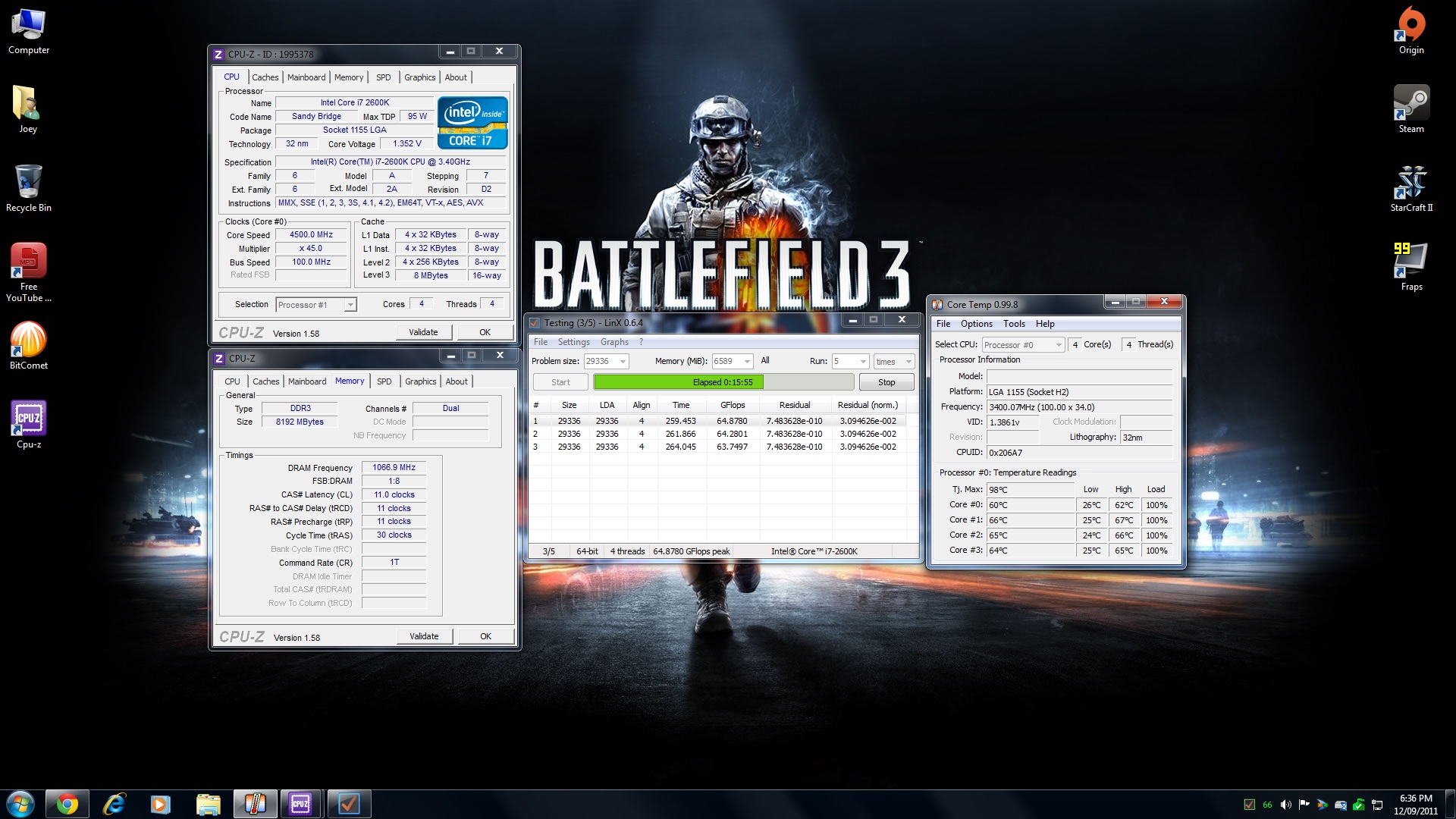Screen dimensions: 1456x819
Task: Switch to SPD tab in bottom CPU-Z window
Action: (x=384, y=381)
